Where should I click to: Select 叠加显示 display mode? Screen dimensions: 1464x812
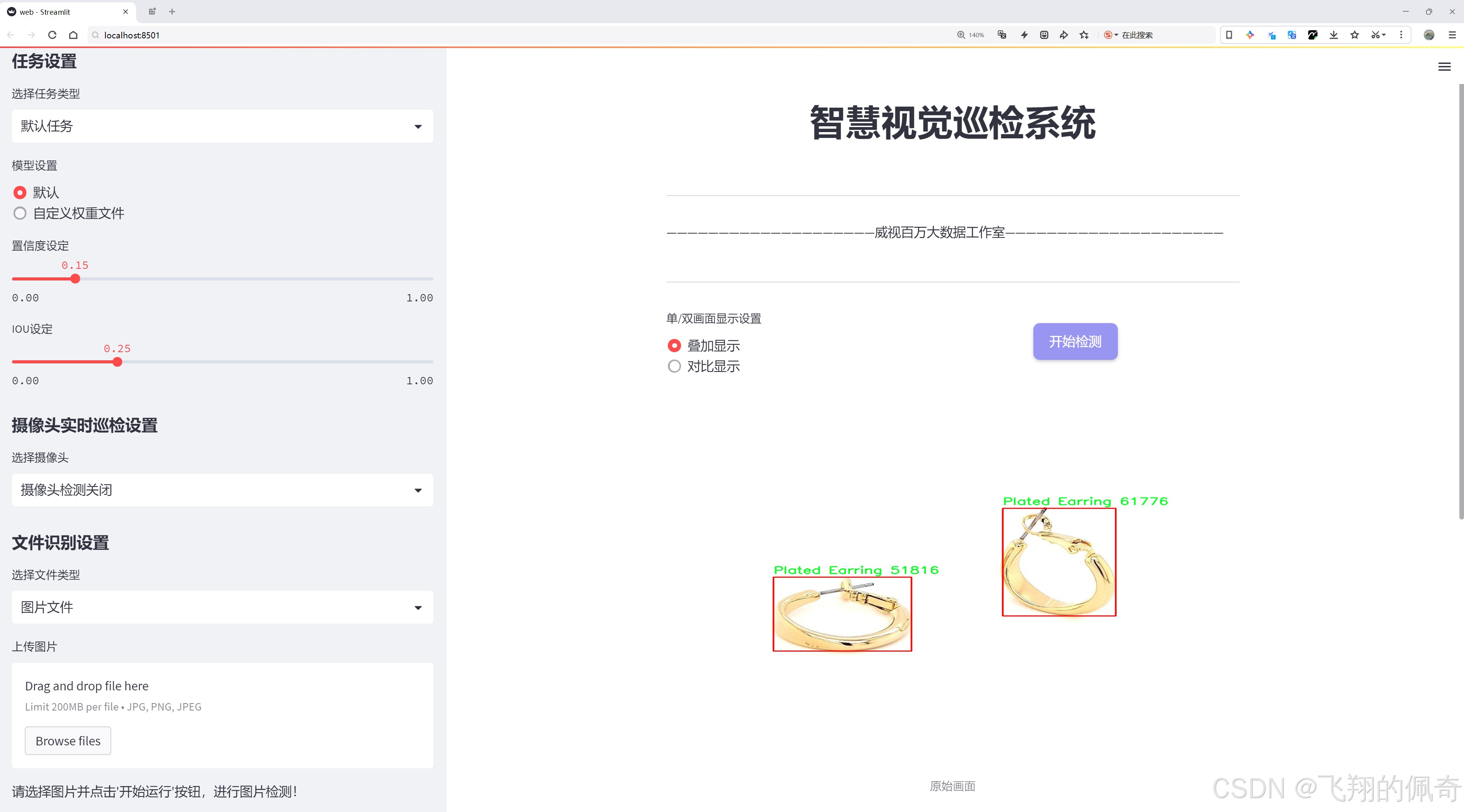(674, 345)
